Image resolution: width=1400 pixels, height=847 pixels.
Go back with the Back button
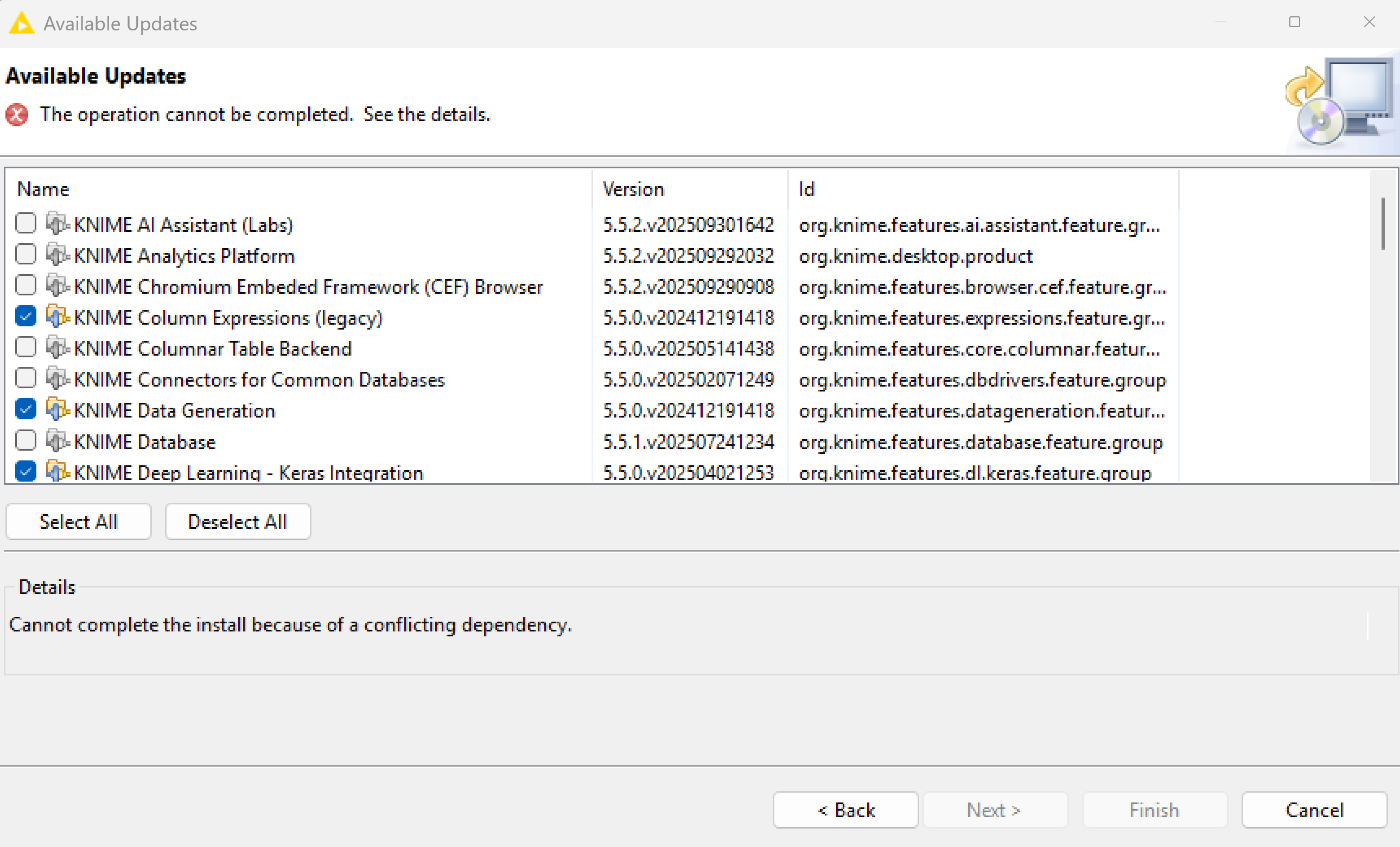pyautogui.click(x=845, y=810)
